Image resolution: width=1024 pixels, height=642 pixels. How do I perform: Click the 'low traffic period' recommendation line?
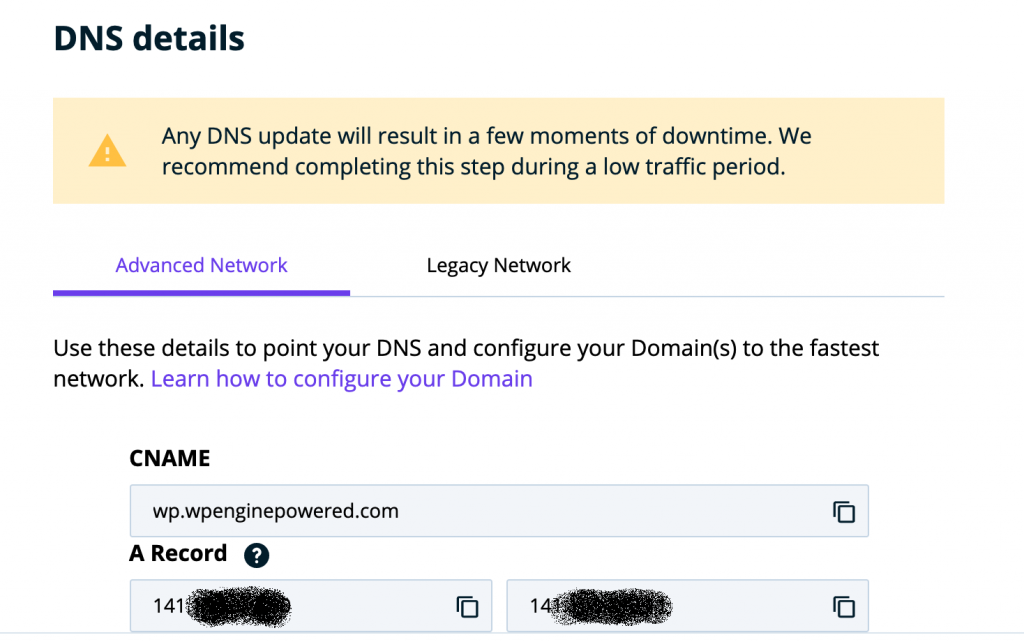473,167
